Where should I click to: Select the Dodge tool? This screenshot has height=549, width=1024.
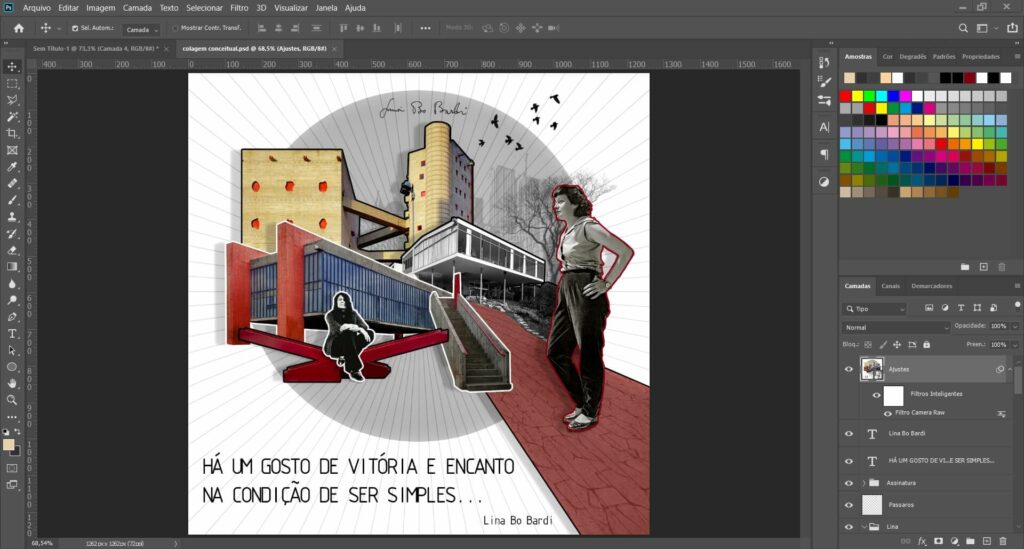pos(12,300)
